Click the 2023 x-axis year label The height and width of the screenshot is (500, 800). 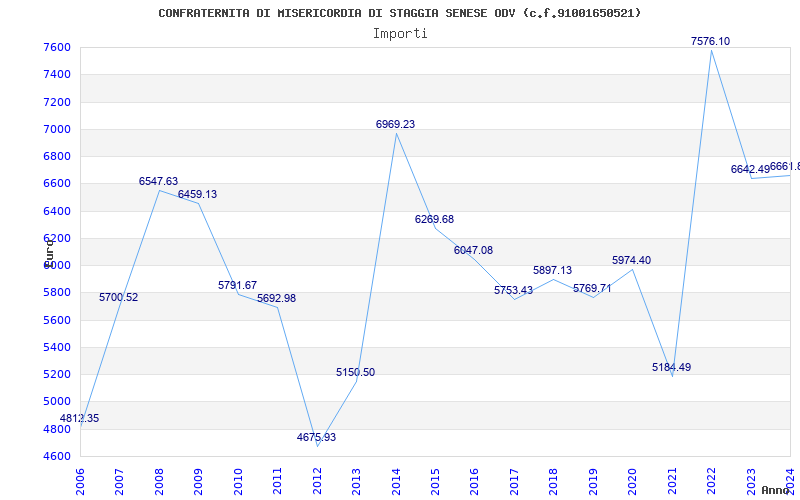coord(751,481)
